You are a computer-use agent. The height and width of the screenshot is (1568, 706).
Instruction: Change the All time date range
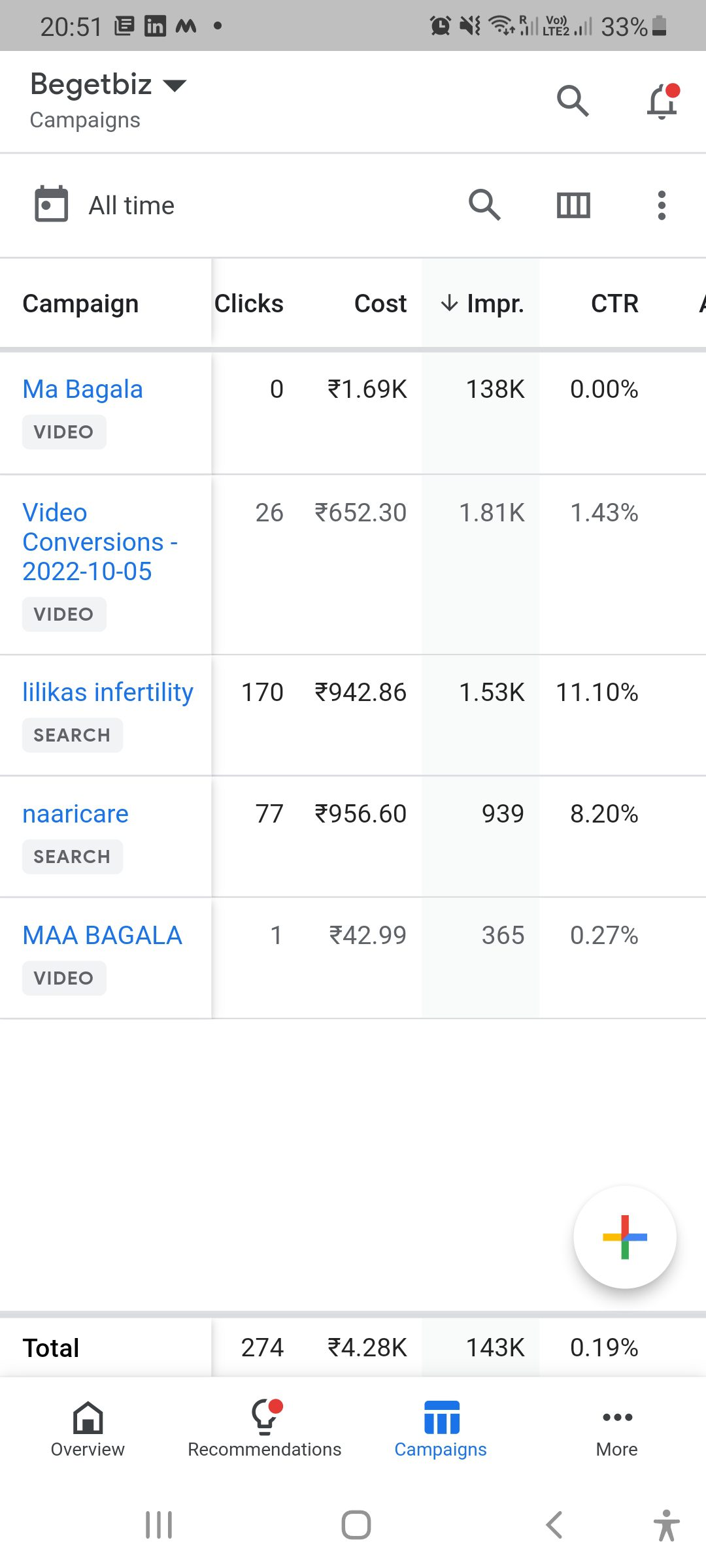pos(131,206)
